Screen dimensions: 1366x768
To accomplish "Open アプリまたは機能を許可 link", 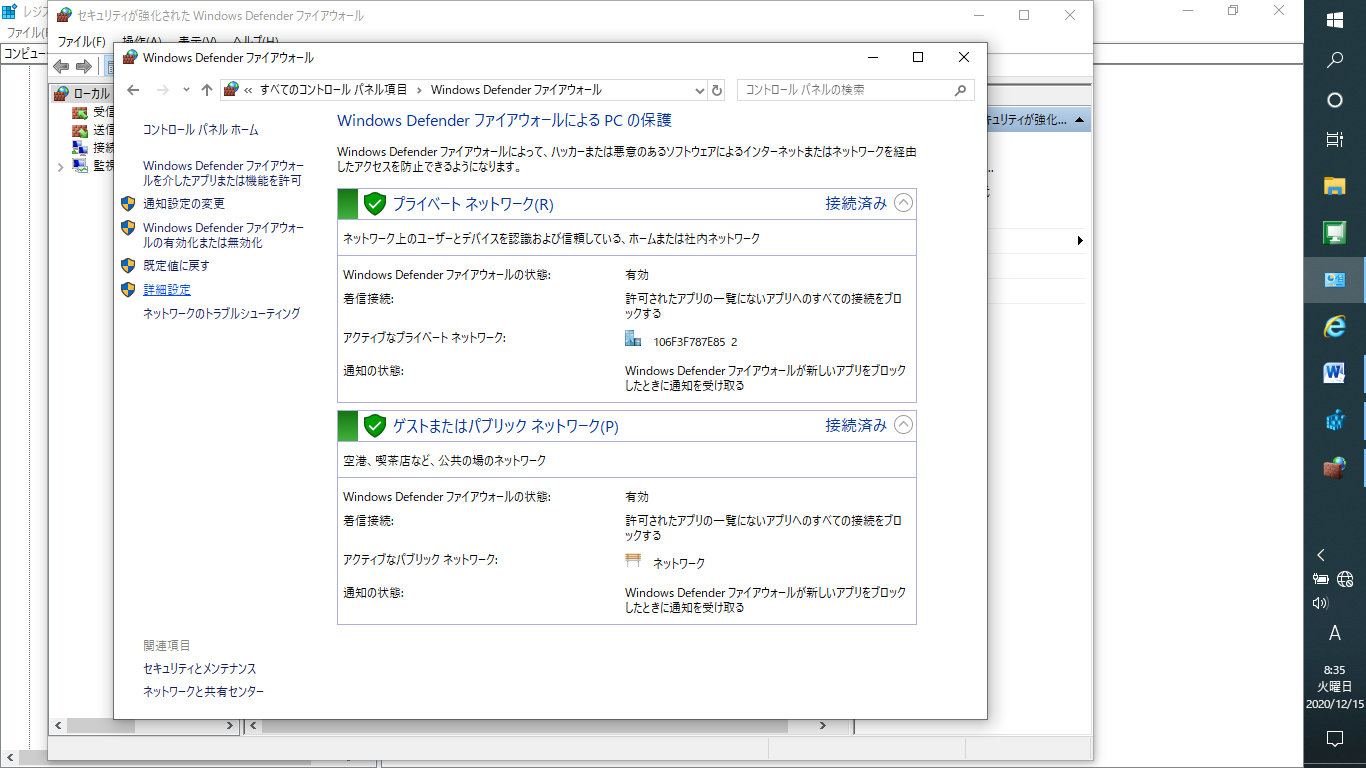I will pyautogui.click(x=224, y=173).
